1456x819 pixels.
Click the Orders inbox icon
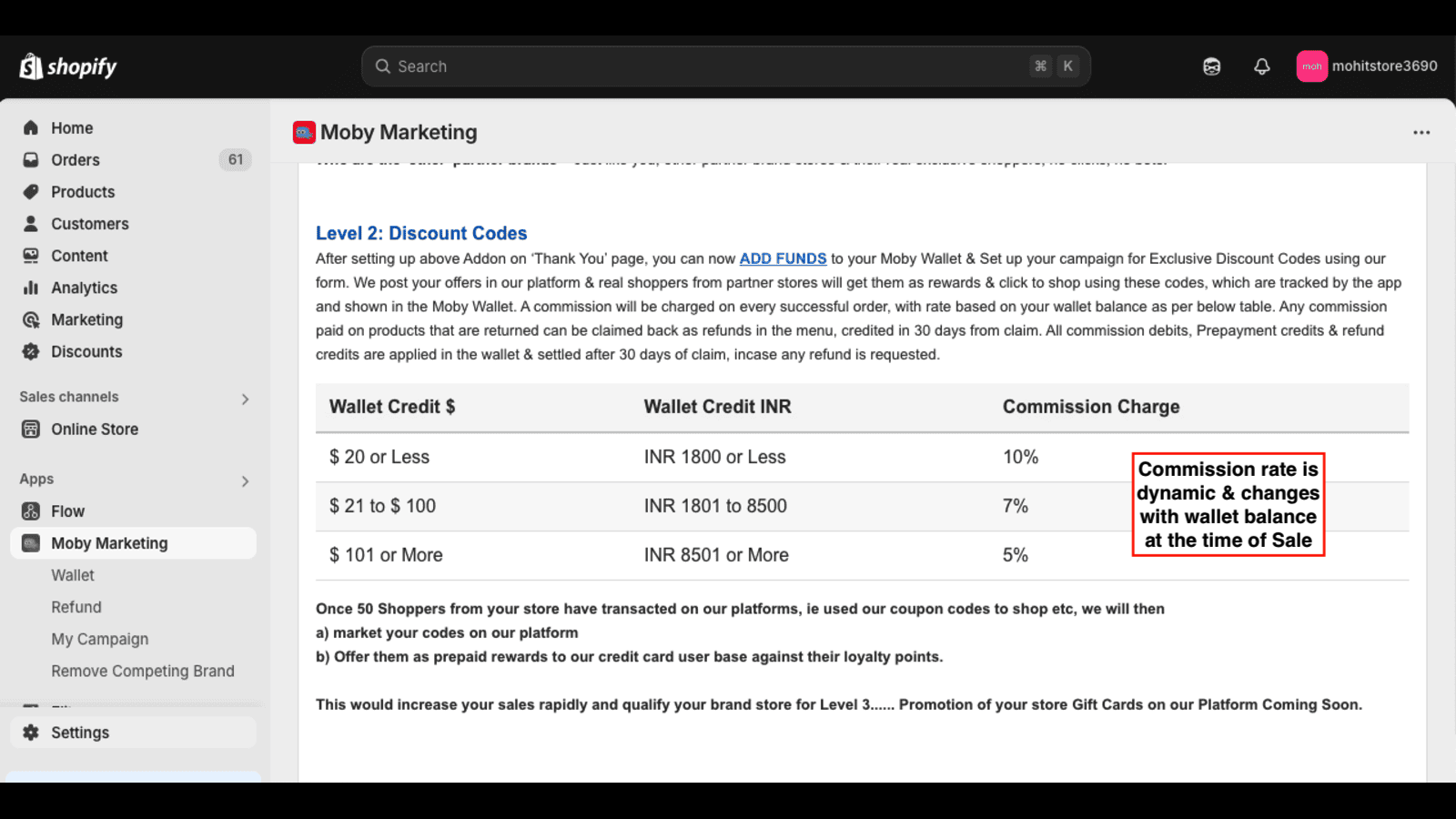31,160
